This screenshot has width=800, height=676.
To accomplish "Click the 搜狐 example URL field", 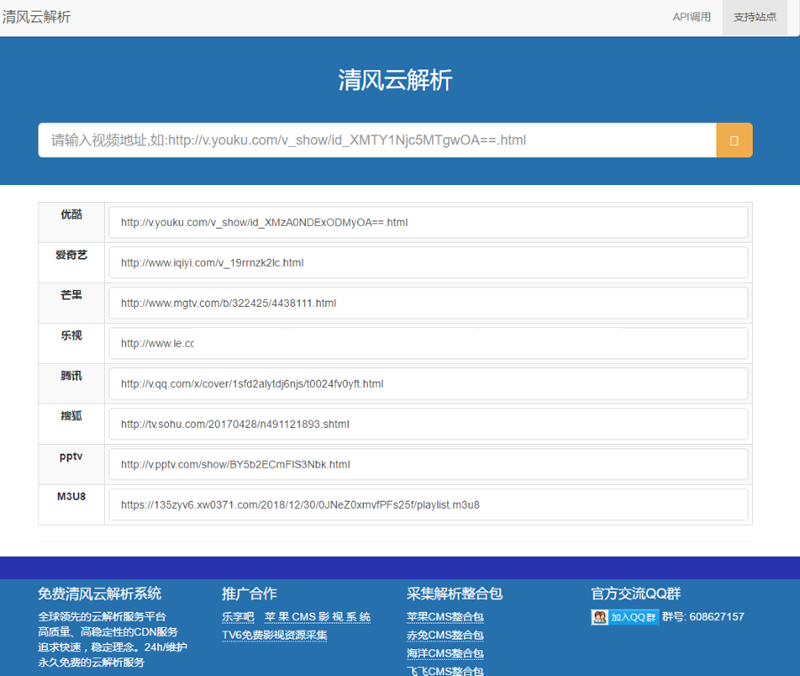I will [428, 424].
